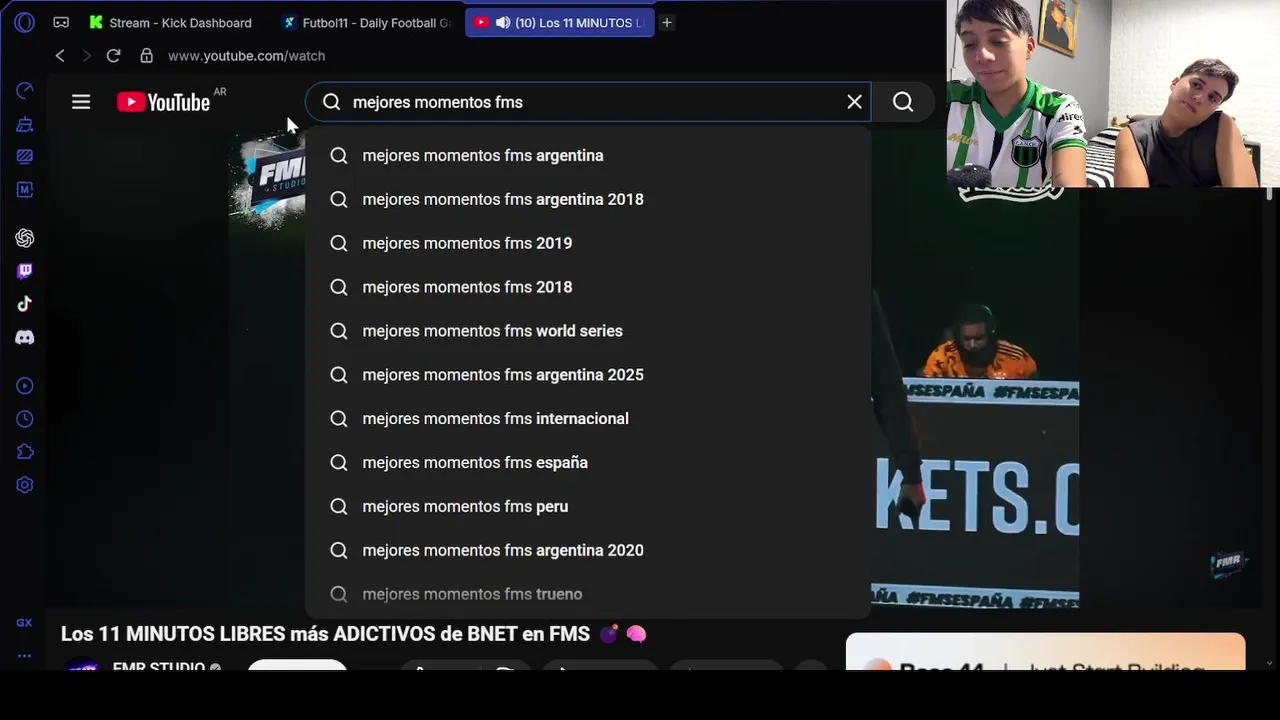Open GX Control speedometer panel

pos(25,91)
